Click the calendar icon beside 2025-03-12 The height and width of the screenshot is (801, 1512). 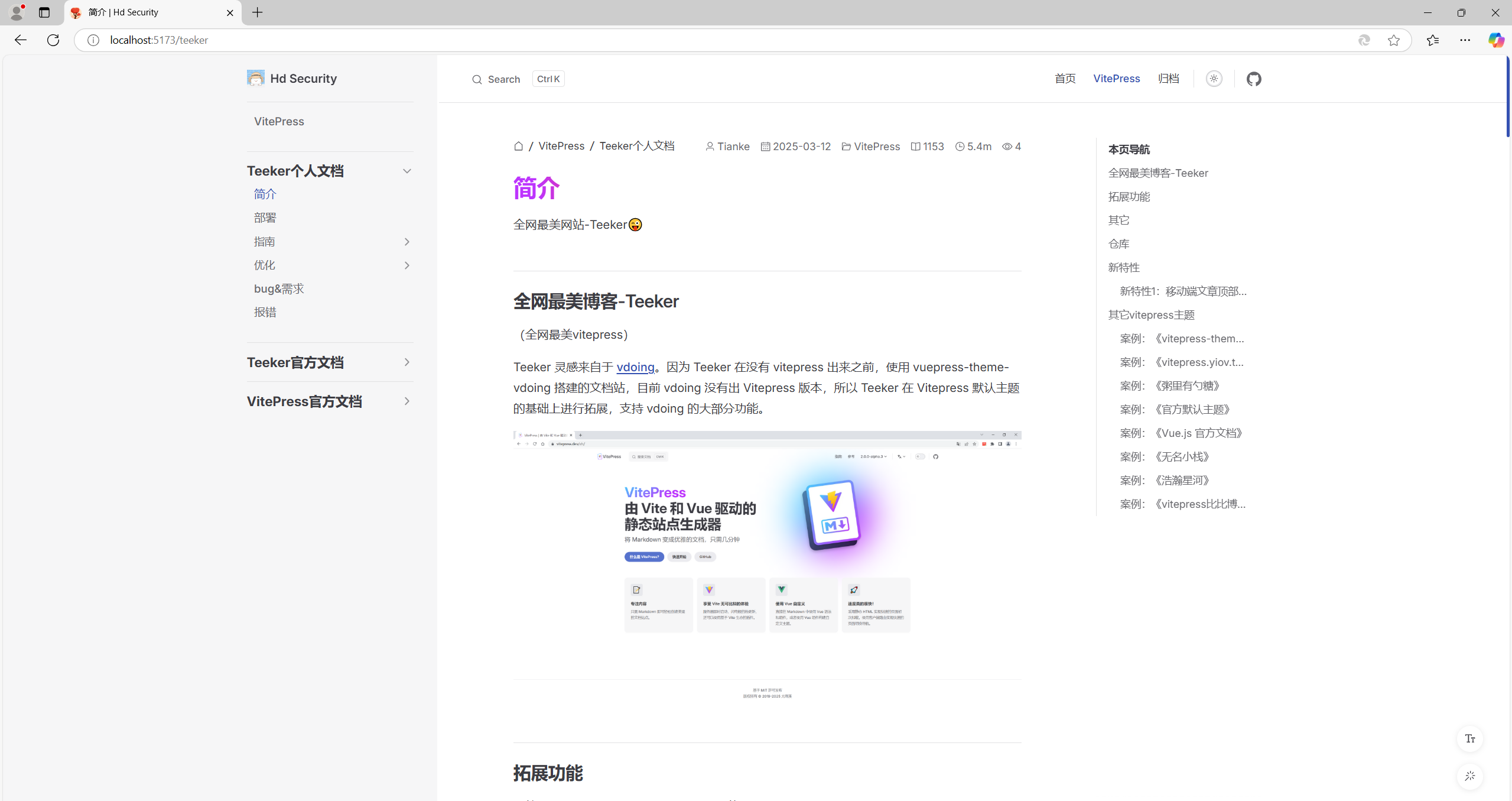point(765,147)
